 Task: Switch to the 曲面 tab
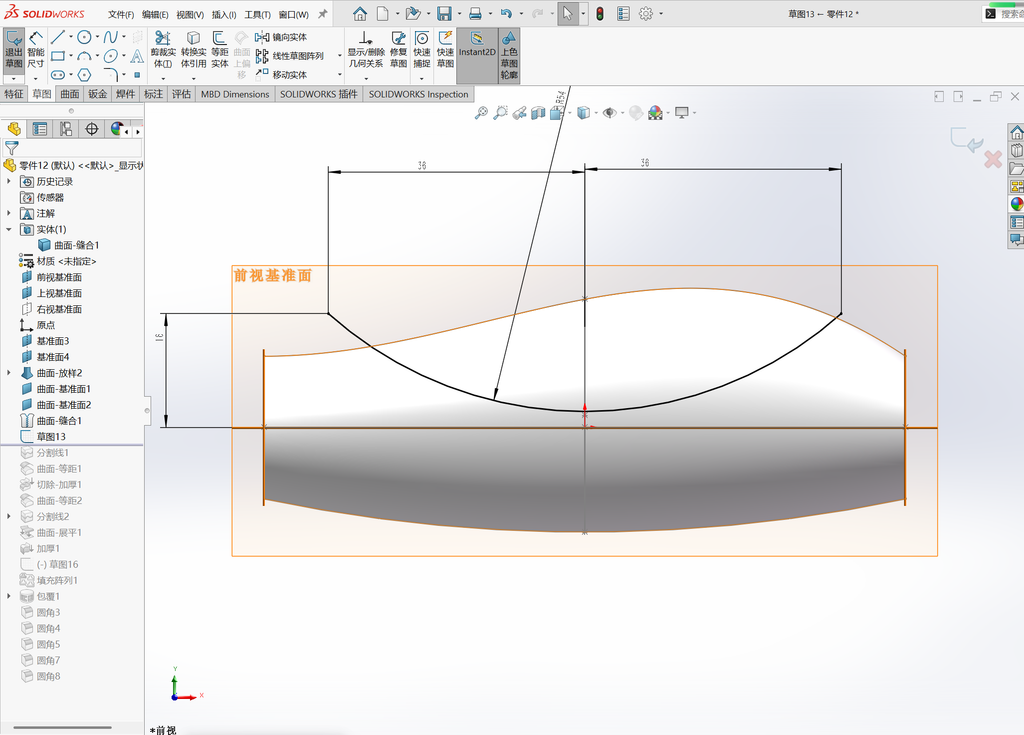pos(70,94)
